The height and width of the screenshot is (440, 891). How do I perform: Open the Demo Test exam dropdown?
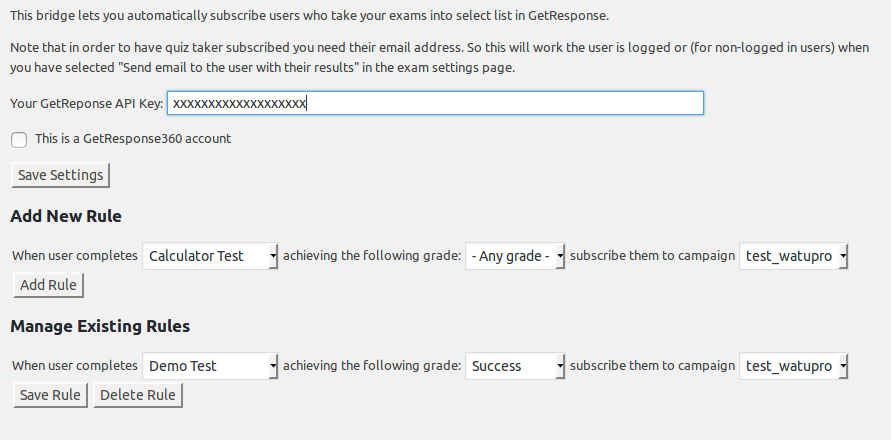pos(210,366)
